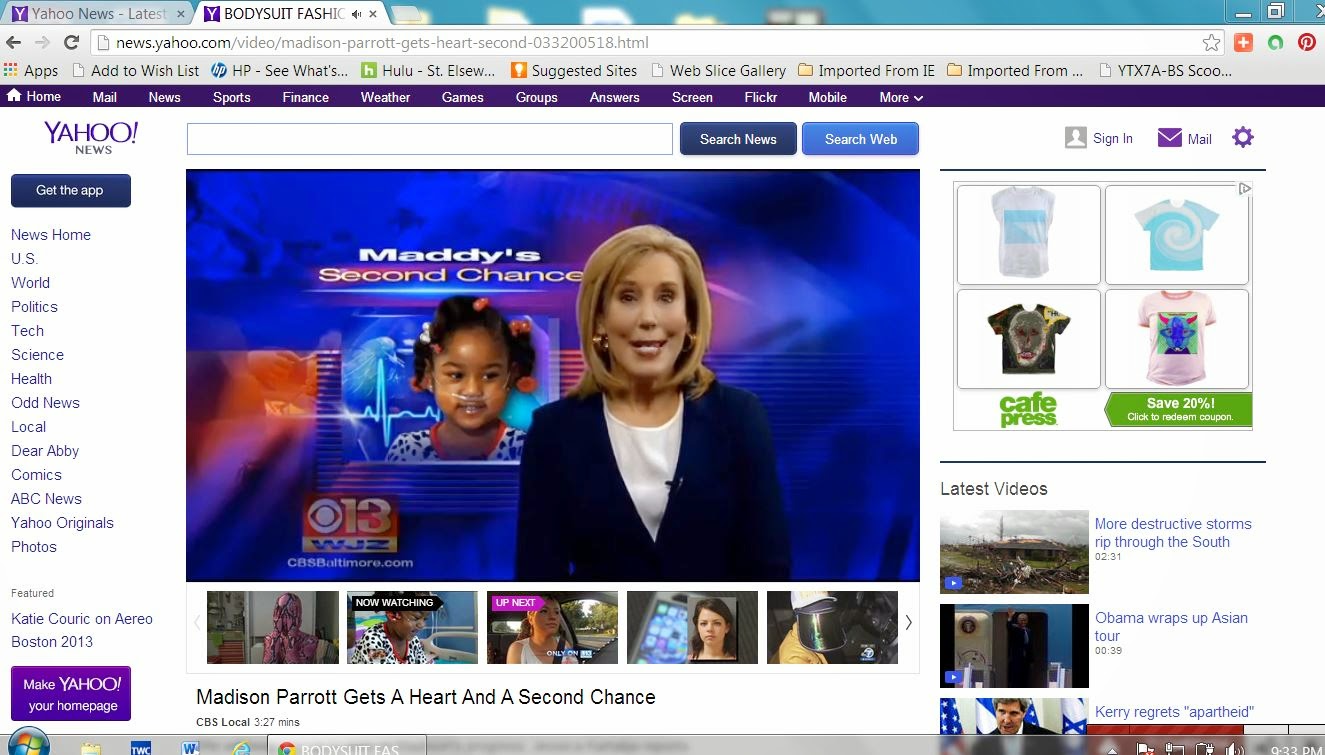Viewport: 1325px width, 755px height.
Task: Select the phone and mugshot thumbnail
Action: pos(692,627)
